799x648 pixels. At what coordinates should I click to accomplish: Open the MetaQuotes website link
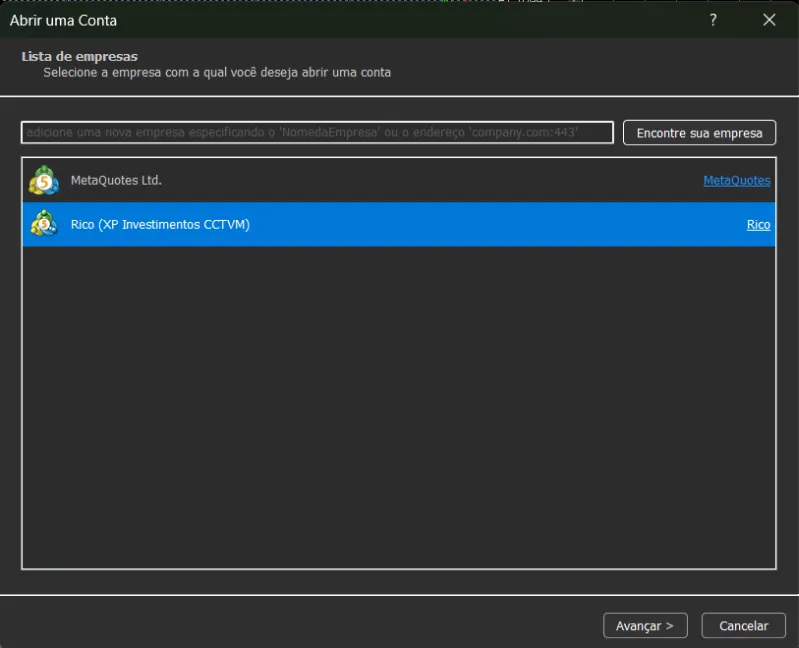(x=736, y=180)
